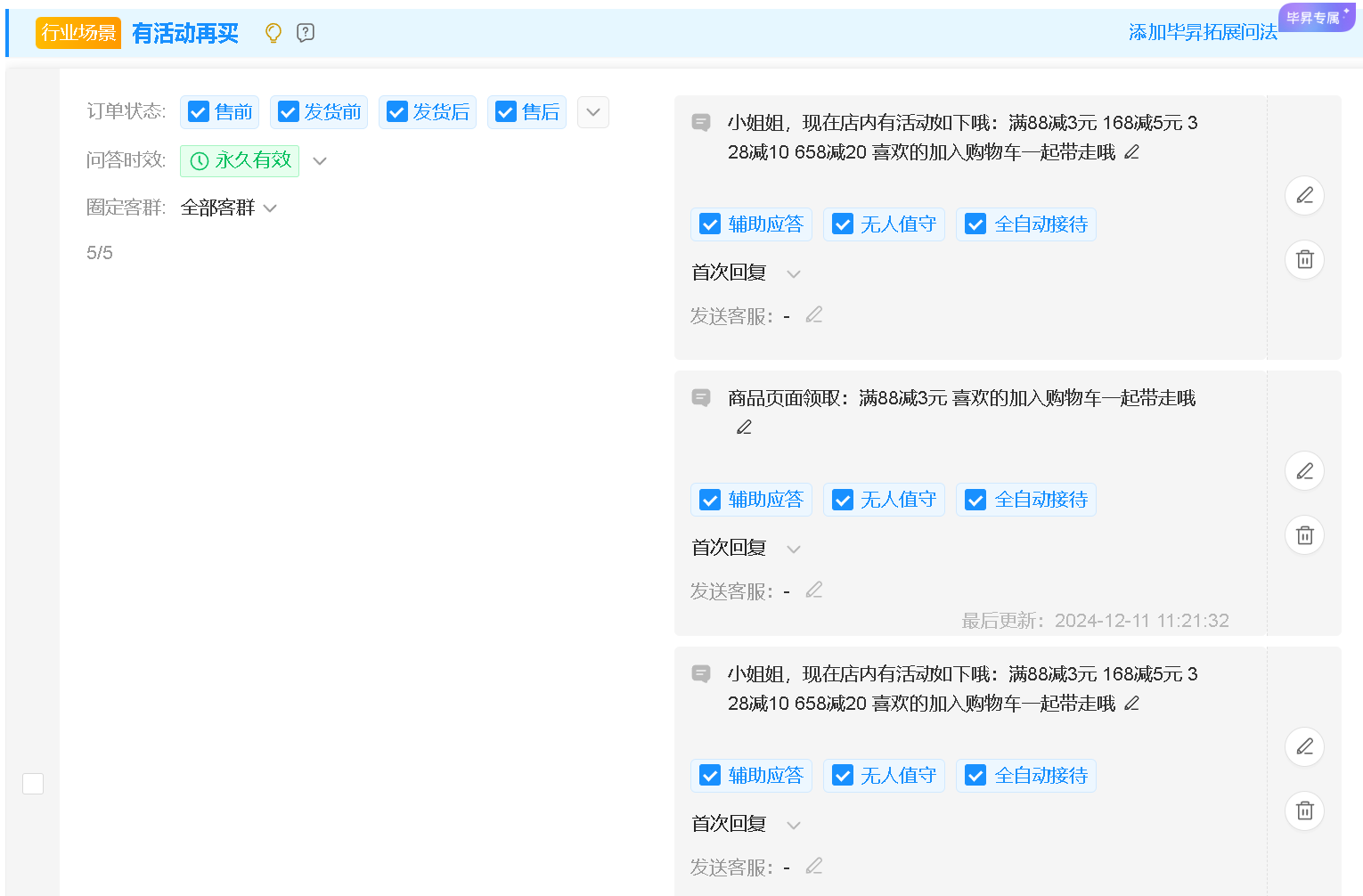Image resolution: width=1363 pixels, height=896 pixels.
Task: Toggle 辅助应答 in the first reply card
Action: coord(710,224)
